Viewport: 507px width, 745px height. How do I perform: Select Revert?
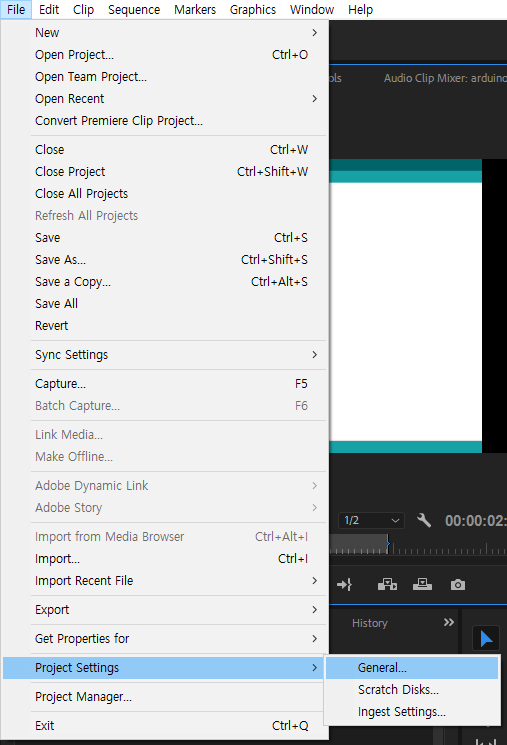pos(164,325)
